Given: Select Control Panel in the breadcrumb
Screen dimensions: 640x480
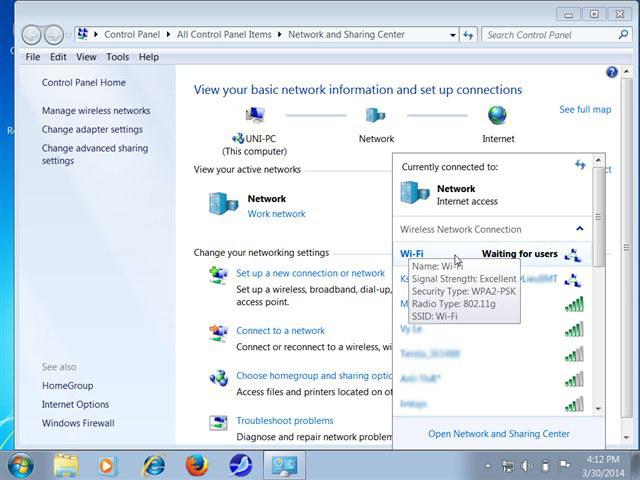Looking at the screenshot, I should pos(132,35).
